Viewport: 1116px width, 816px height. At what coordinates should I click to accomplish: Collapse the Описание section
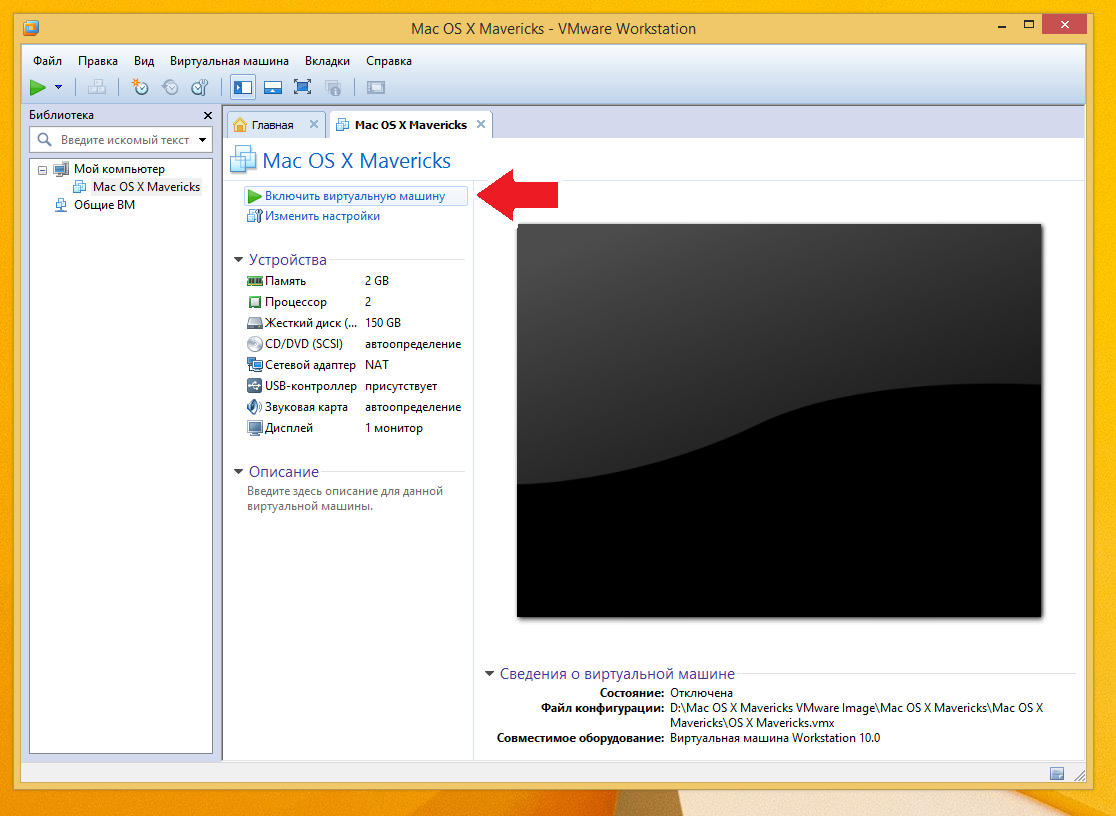point(238,471)
